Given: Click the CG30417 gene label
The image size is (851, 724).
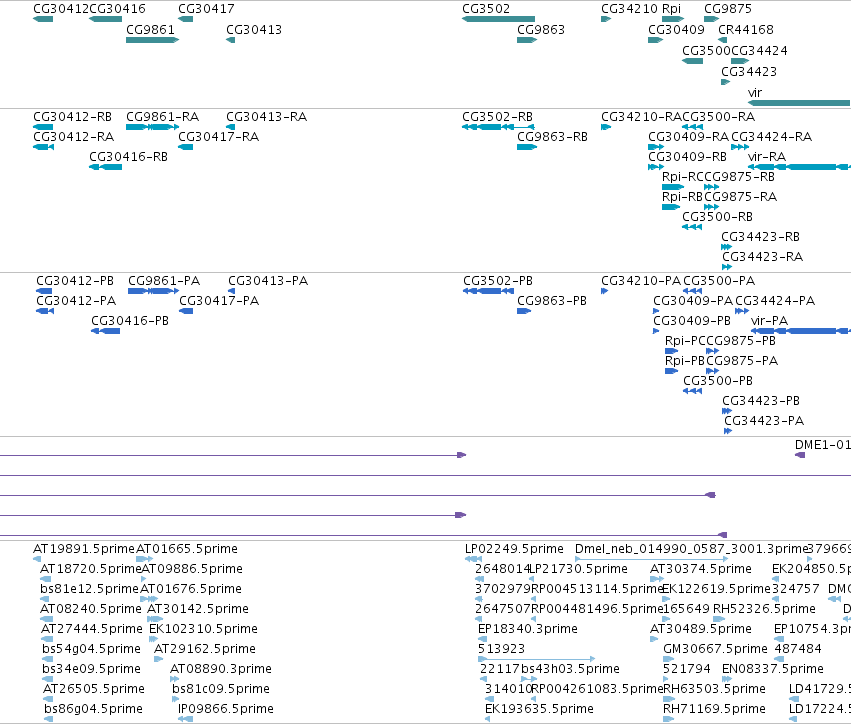Looking at the screenshot, I should tap(206, 9).
